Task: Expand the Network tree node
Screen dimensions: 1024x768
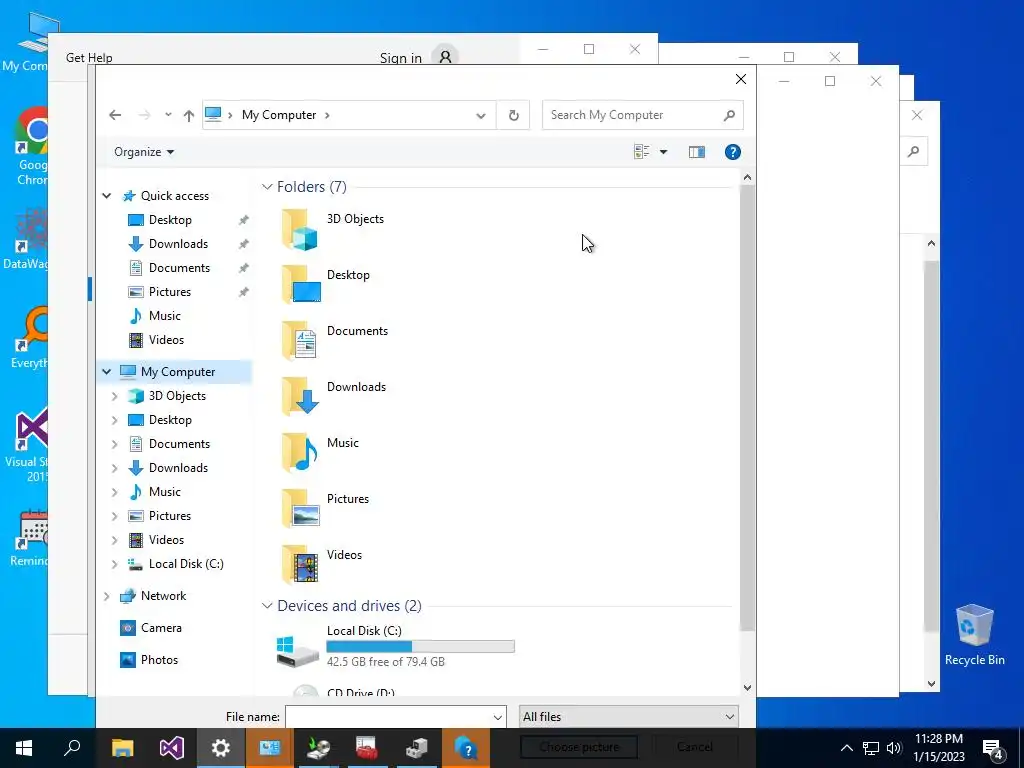Action: click(106, 596)
